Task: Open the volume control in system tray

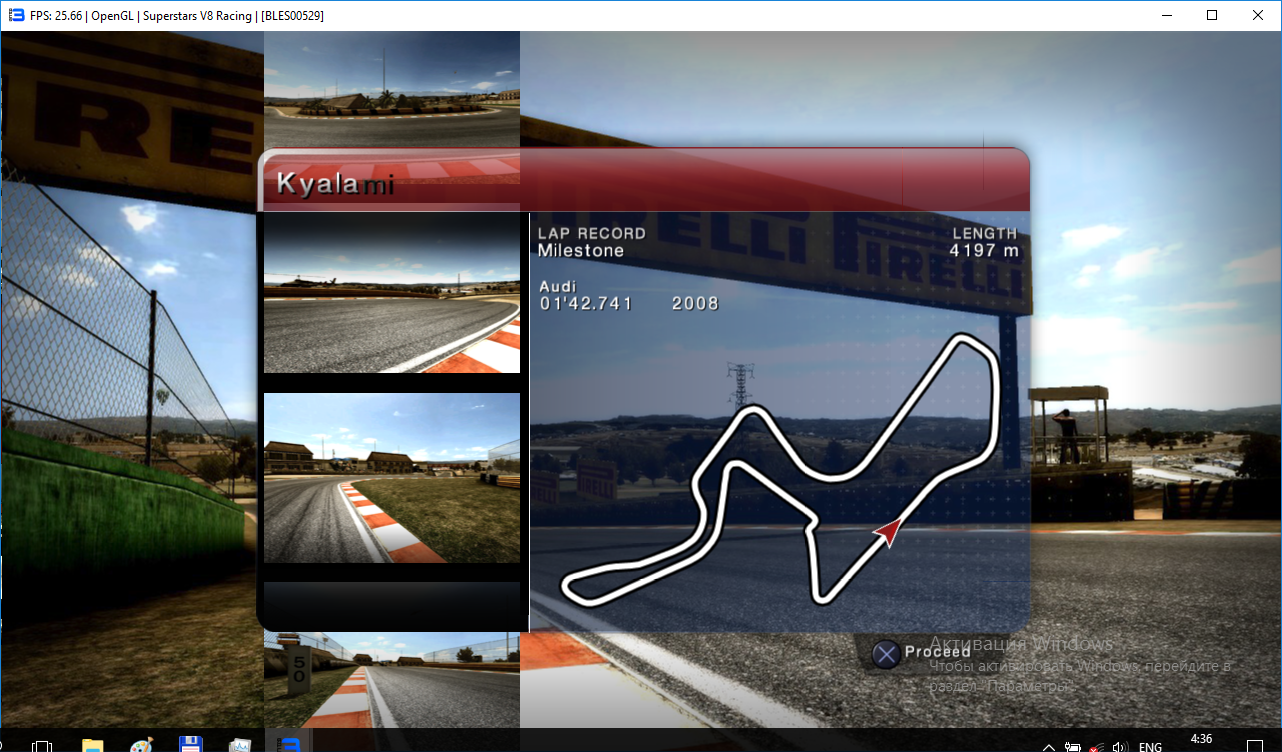Action: tap(1121, 746)
